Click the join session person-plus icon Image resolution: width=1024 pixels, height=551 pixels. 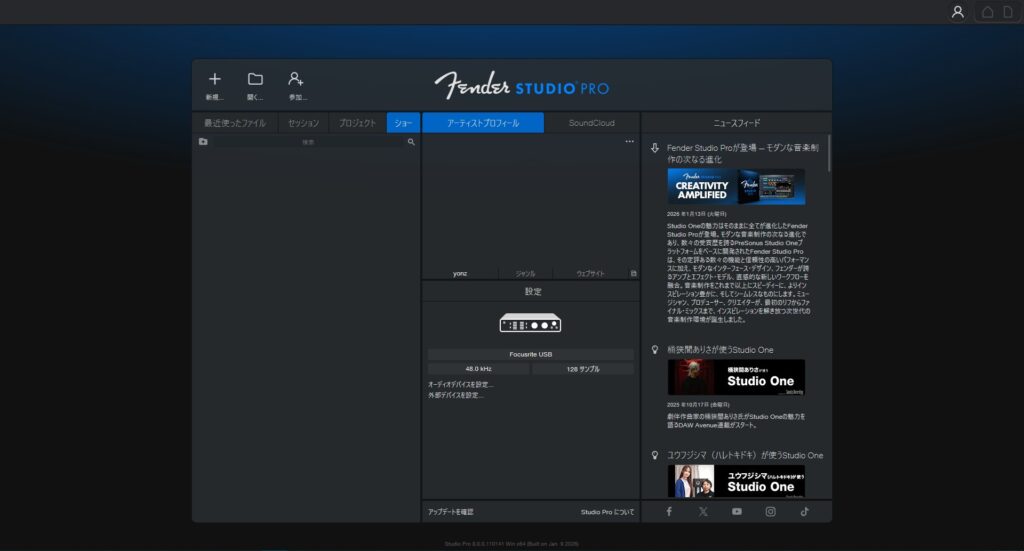296,80
